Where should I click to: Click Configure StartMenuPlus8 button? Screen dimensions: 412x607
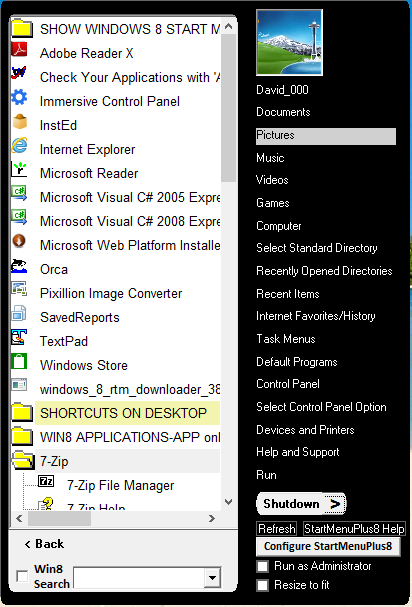[328, 547]
